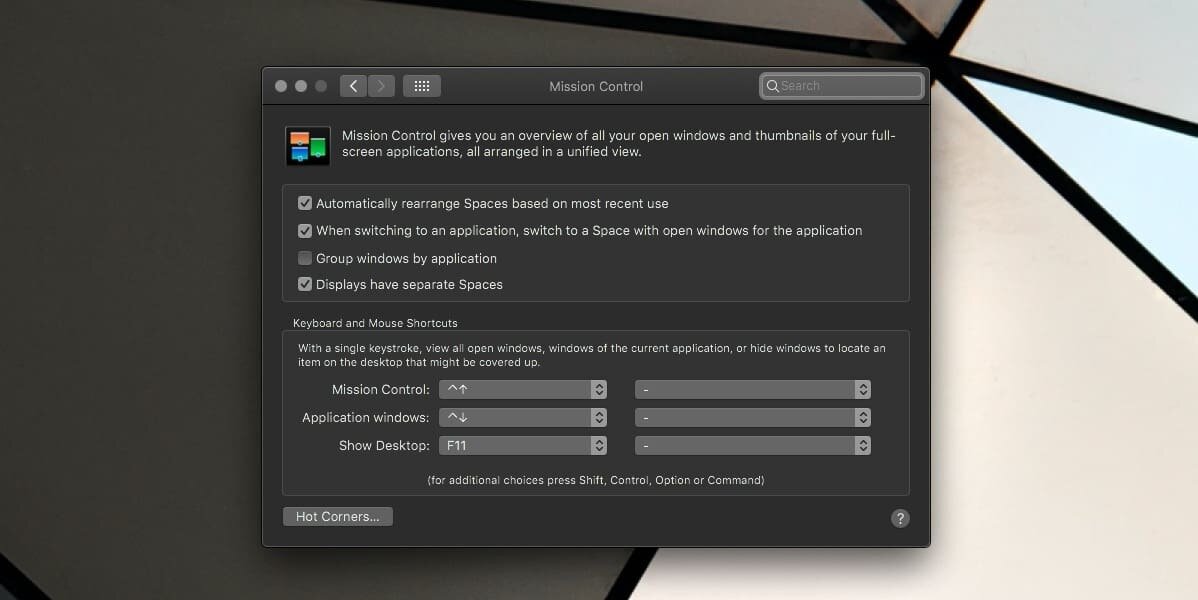This screenshot has width=1198, height=600.
Task: Click the Show Desktop: label
Action: 384,446
